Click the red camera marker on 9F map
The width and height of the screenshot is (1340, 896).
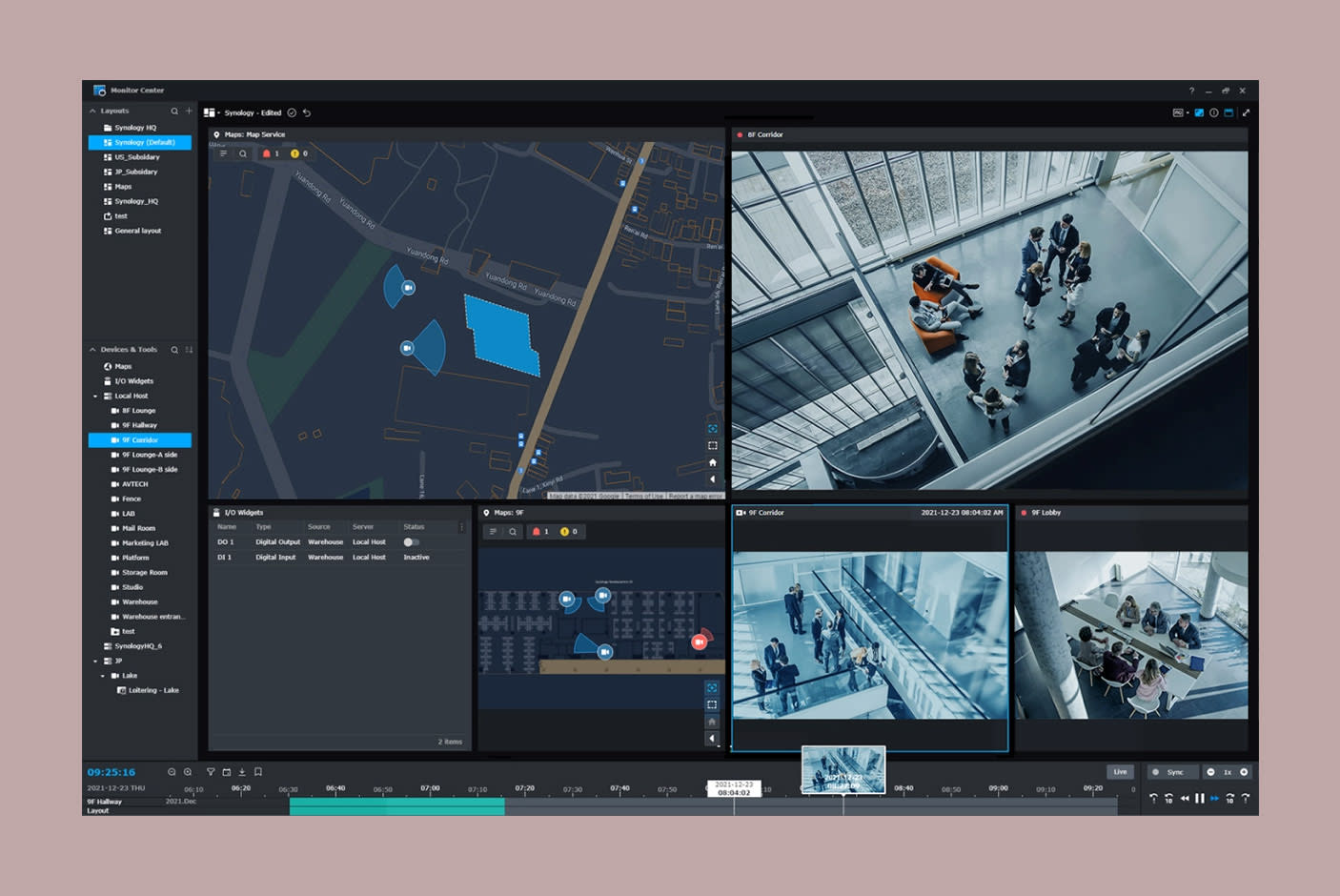699,642
